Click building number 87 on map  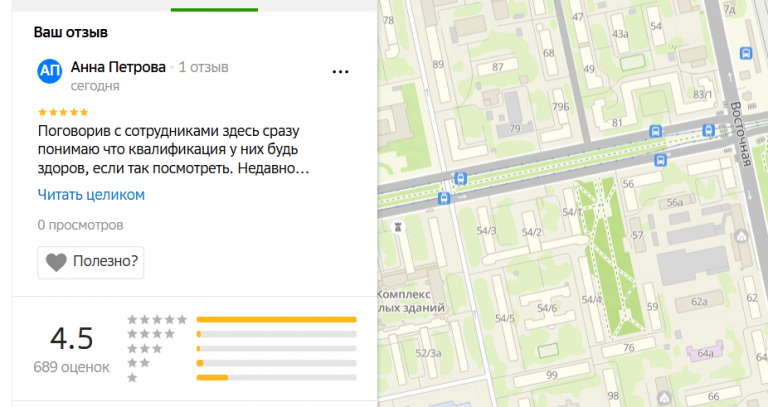498,67
